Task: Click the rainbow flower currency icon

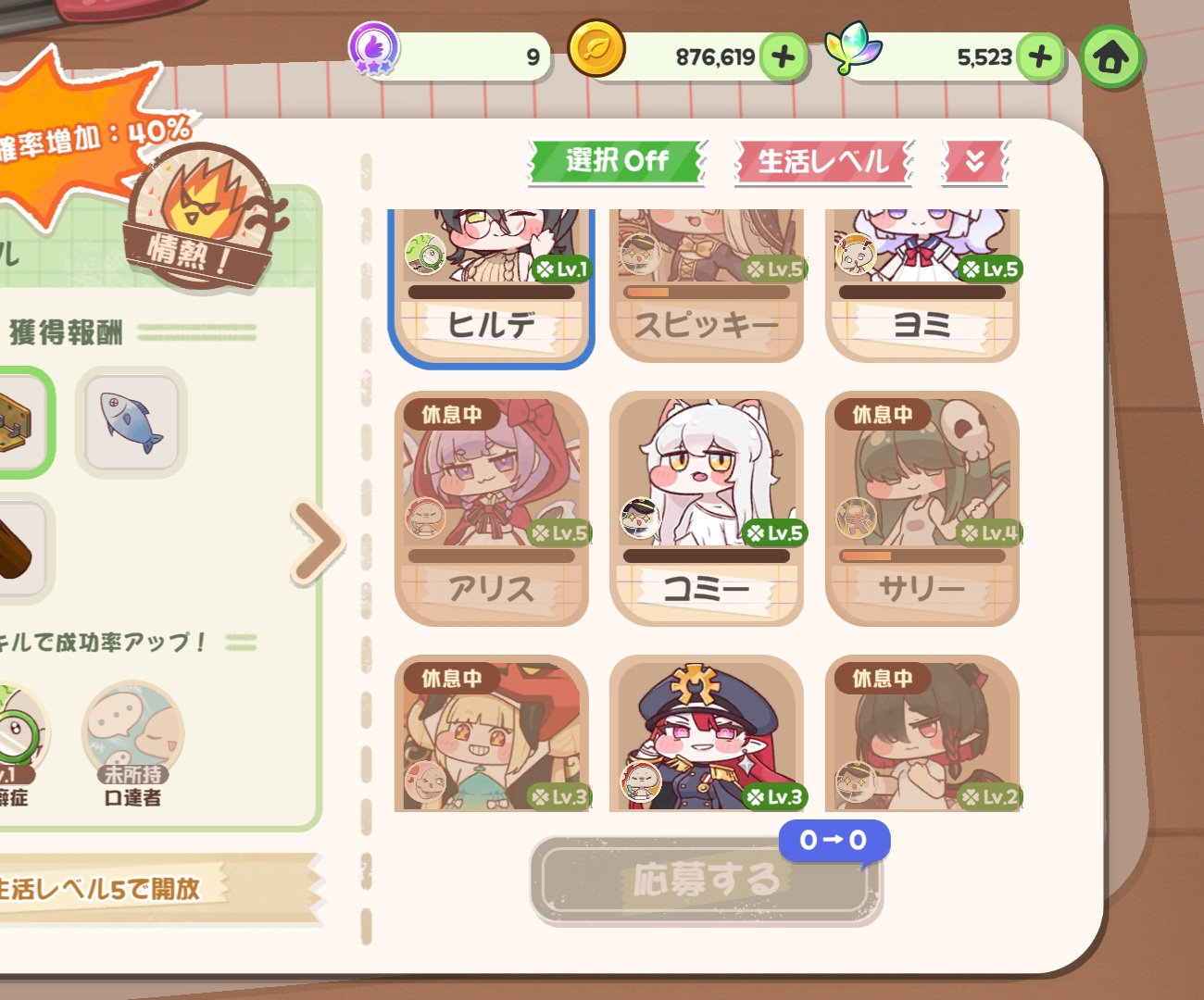Action: [852, 48]
